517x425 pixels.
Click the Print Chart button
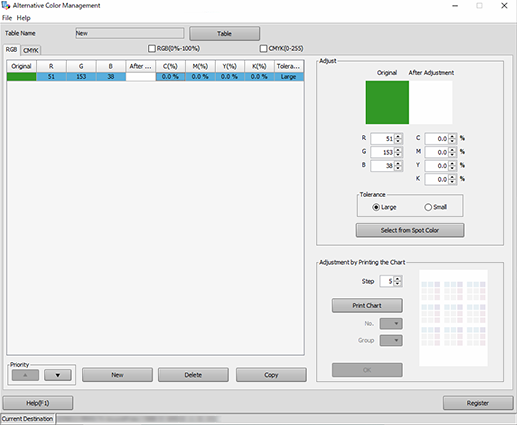coord(367,306)
